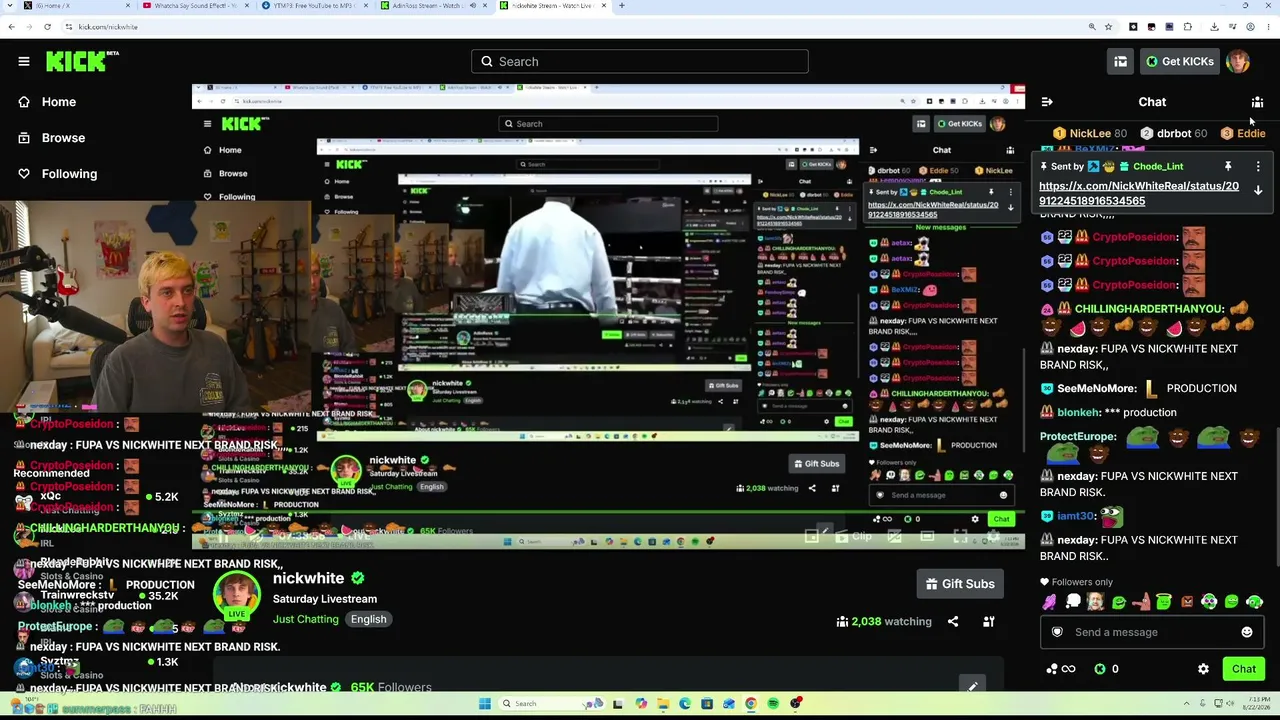Viewport: 1280px width, 720px height.
Task: Click the Send a message input
Action: 1150,632
